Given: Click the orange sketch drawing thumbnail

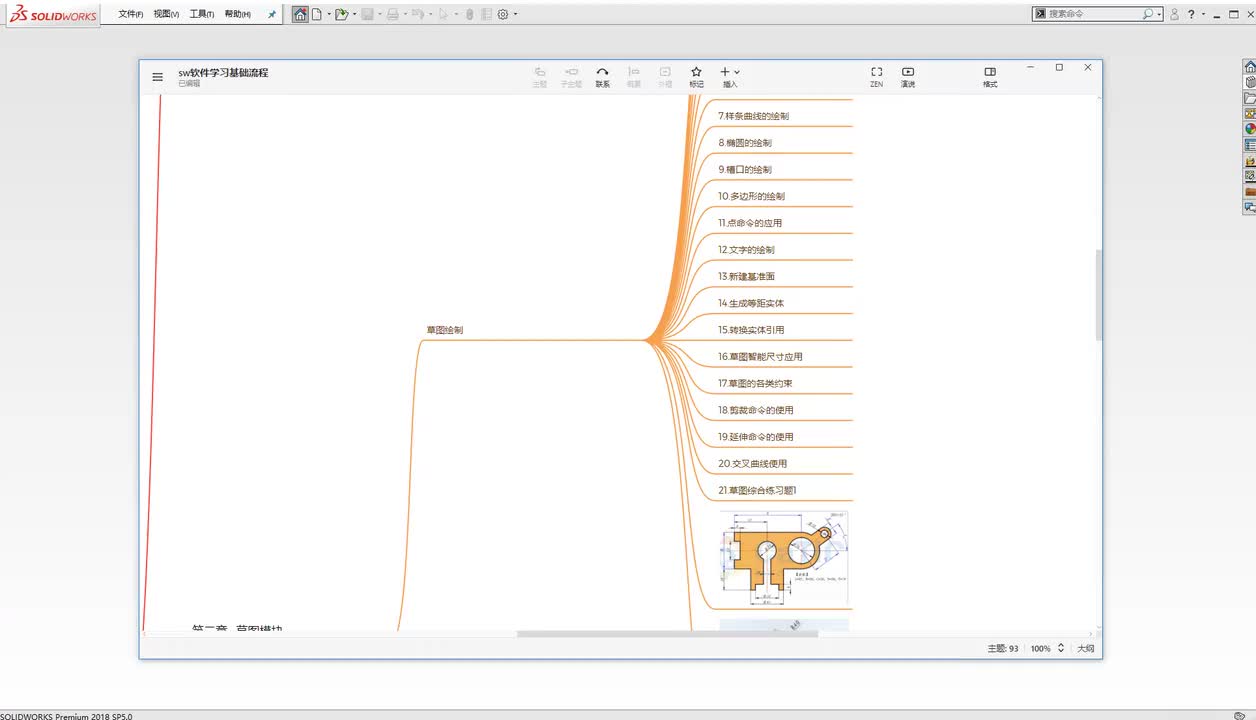Looking at the screenshot, I should point(784,559).
